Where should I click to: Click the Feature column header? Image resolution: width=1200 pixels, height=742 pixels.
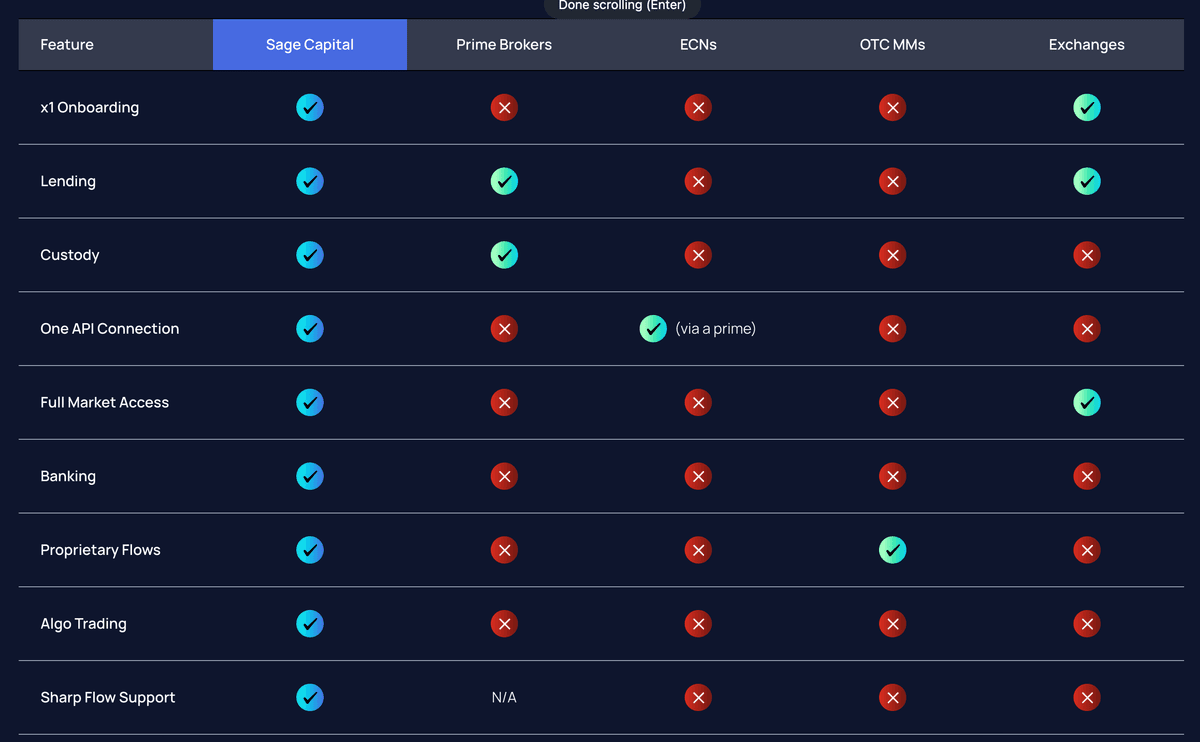[116, 44]
